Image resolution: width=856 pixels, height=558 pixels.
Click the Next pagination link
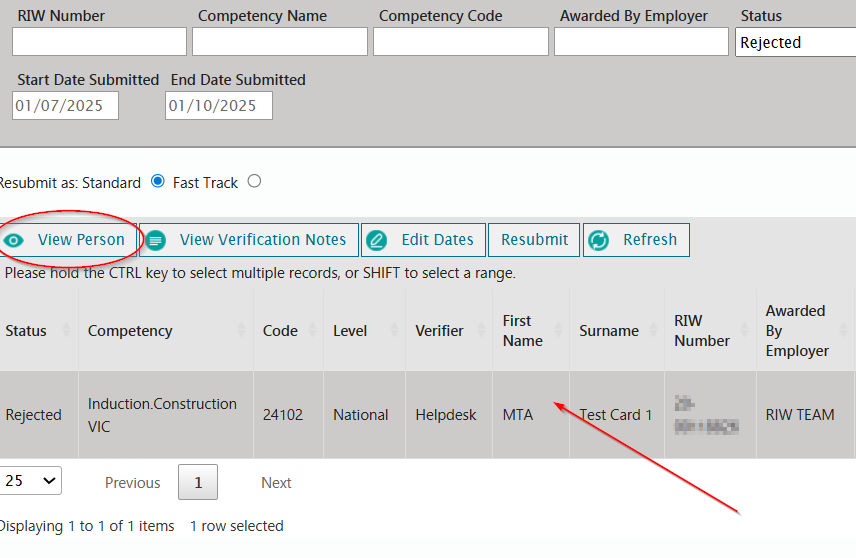point(276,483)
